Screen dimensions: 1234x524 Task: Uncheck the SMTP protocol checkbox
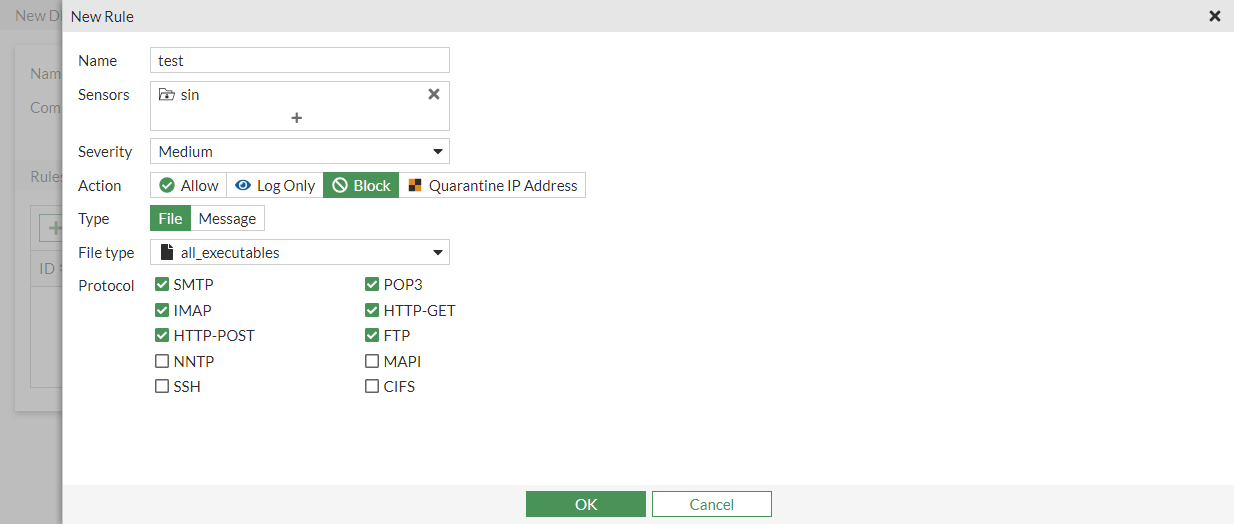162,285
